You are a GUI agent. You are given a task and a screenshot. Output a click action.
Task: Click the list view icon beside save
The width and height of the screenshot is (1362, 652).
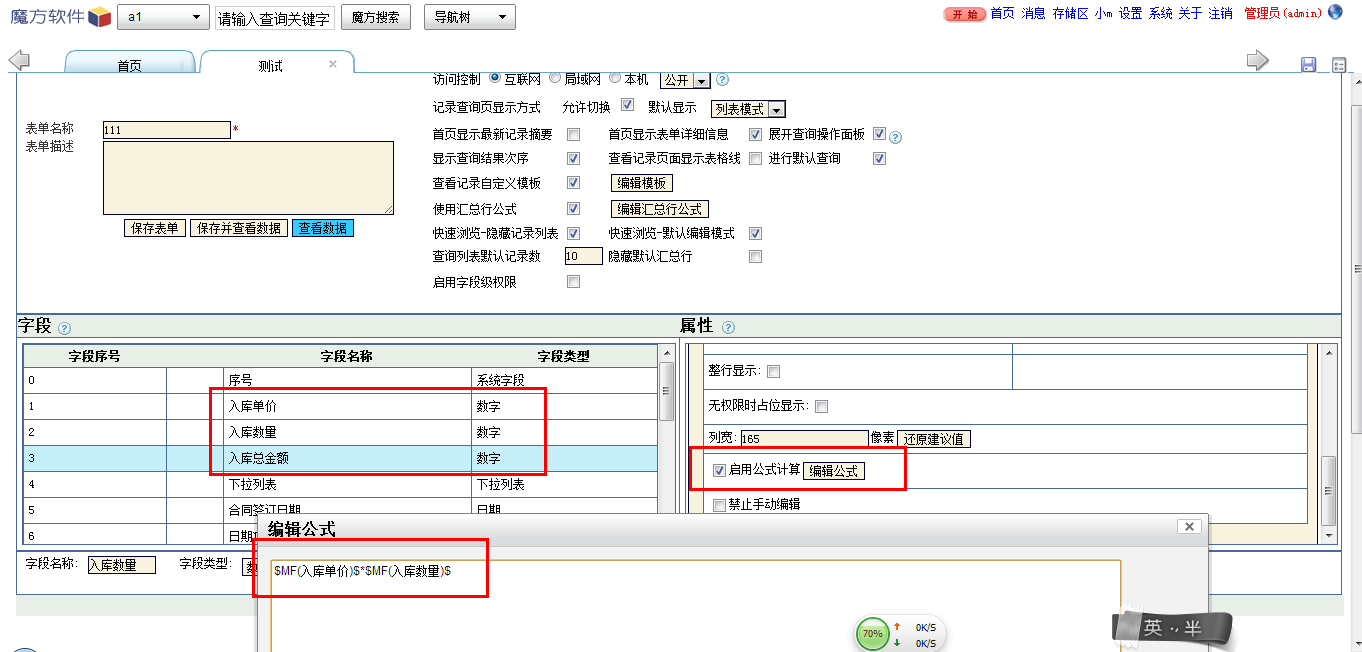(x=1339, y=64)
